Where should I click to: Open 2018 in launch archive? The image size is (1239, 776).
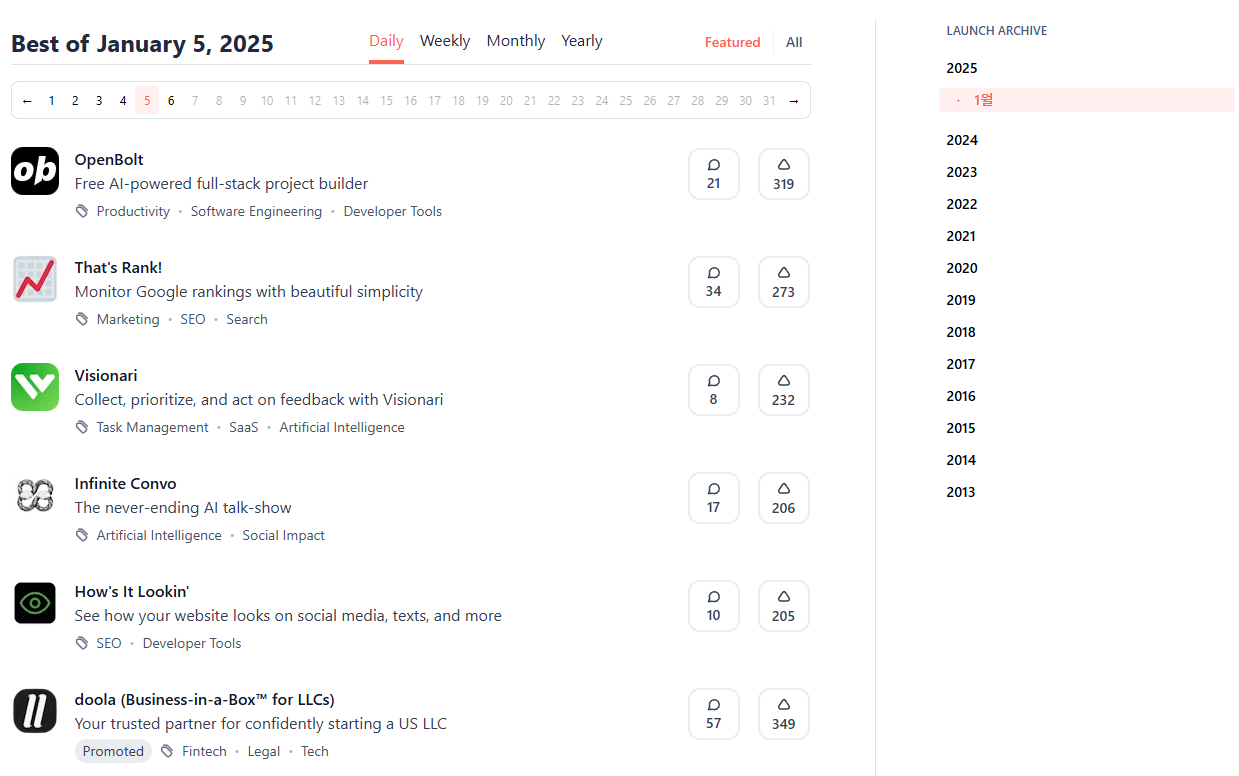coord(961,332)
